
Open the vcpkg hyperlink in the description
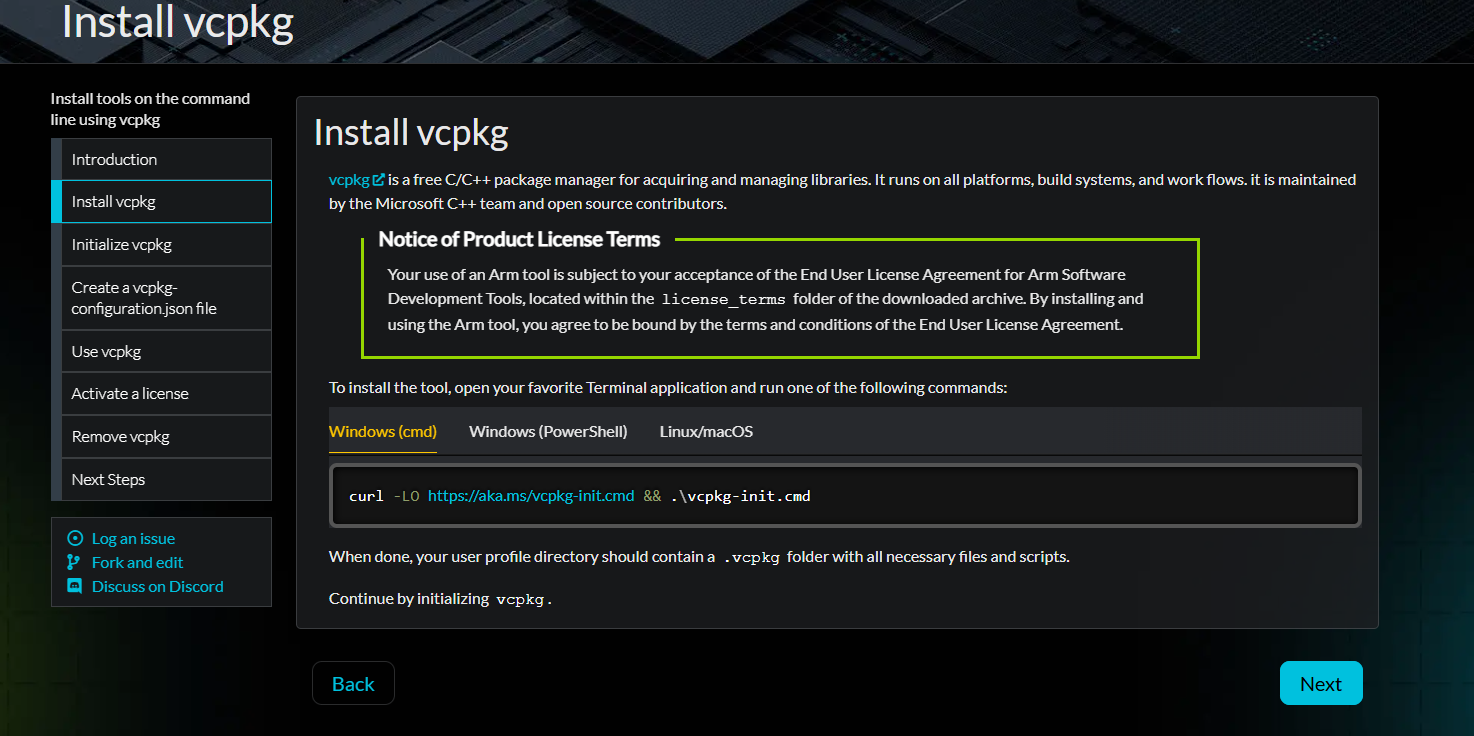[x=349, y=180]
